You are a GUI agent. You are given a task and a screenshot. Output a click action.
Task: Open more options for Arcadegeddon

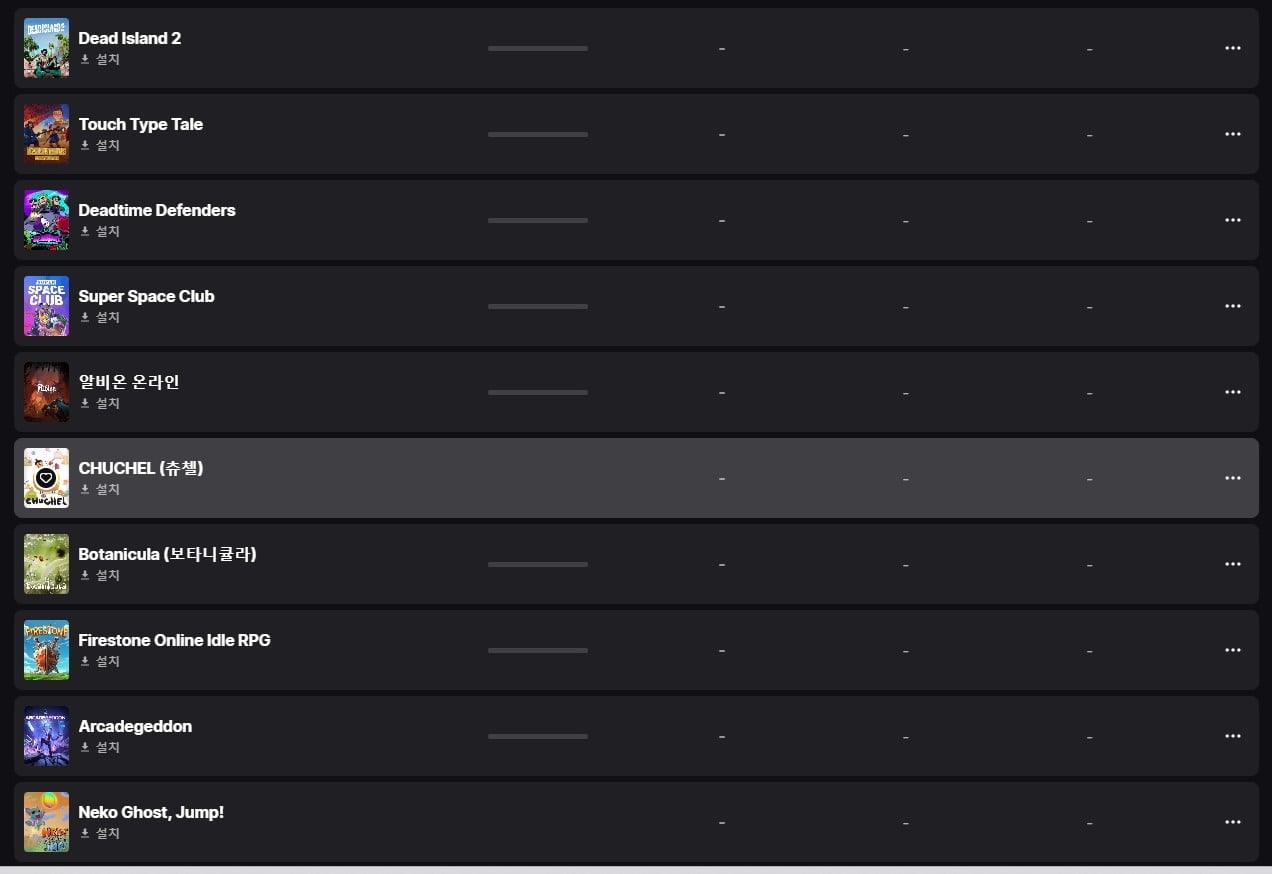click(x=1233, y=736)
